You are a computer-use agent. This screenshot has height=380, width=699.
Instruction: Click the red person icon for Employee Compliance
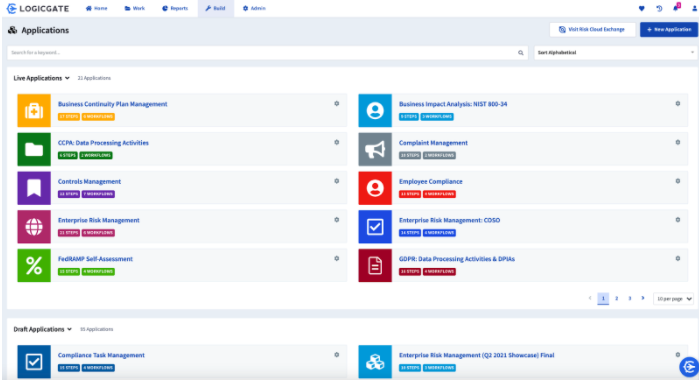[x=375, y=188]
